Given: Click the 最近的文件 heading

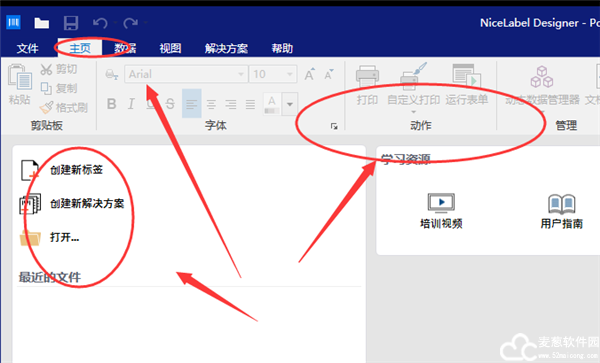Looking at the screenshot, I should click(x=50, y=277).
